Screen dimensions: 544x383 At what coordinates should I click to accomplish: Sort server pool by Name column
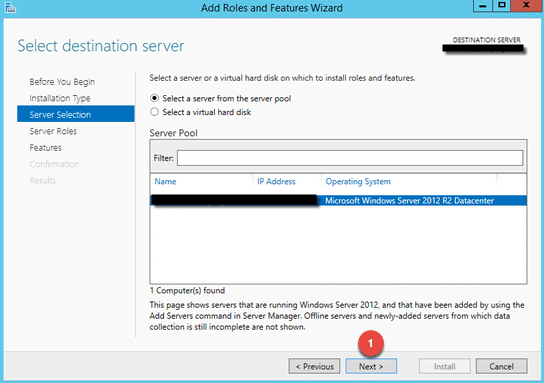point(165,181)
